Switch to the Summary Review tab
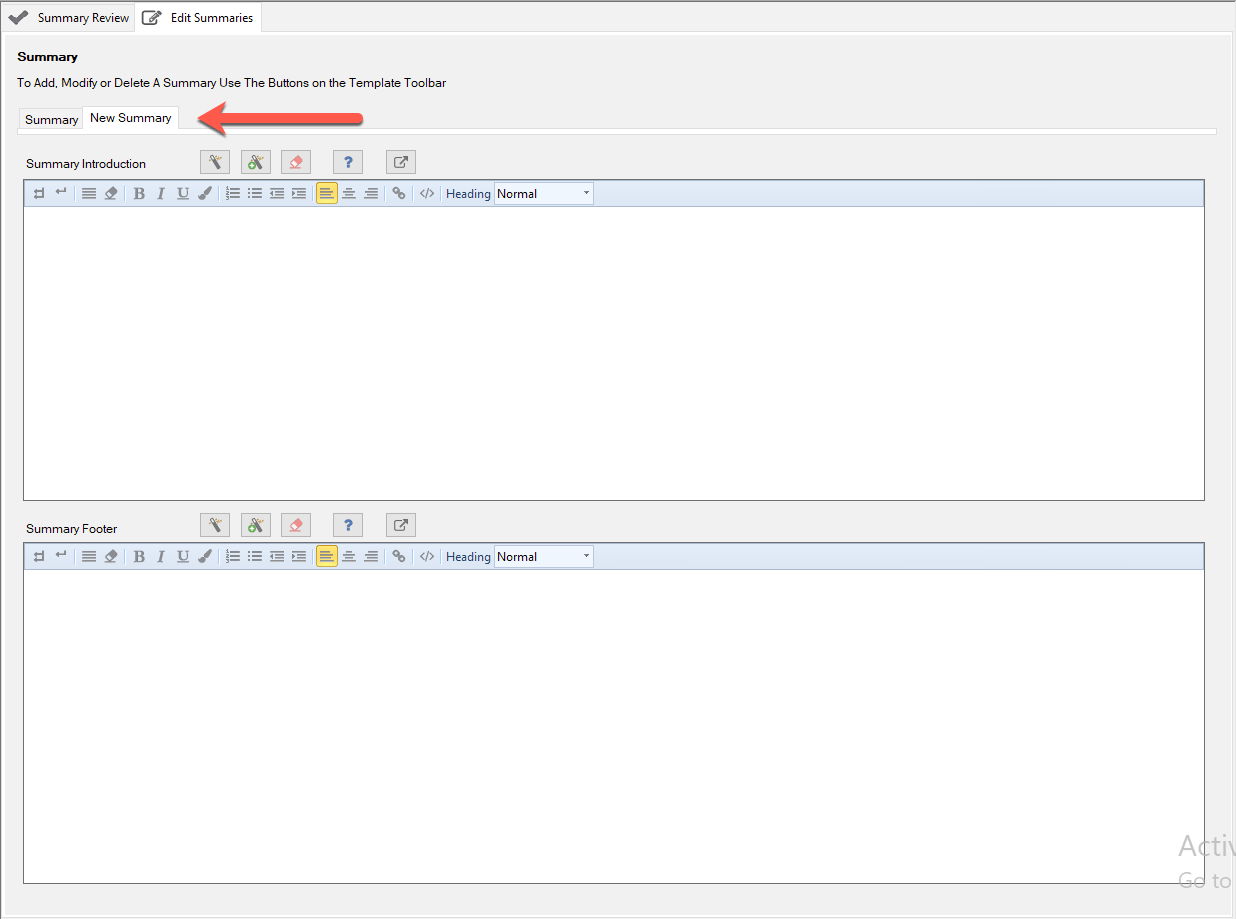The height and width of the screenshot is (919, 1236). 69,18
